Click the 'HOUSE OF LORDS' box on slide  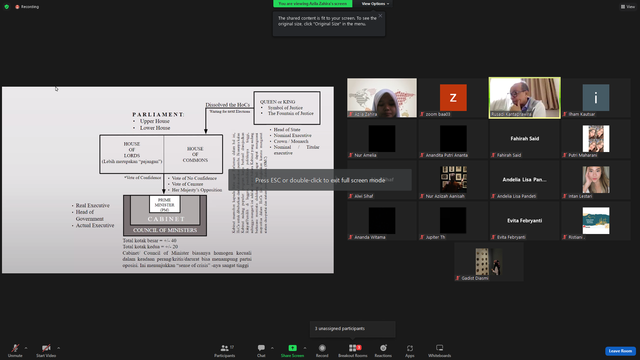[x=132, y=154]
